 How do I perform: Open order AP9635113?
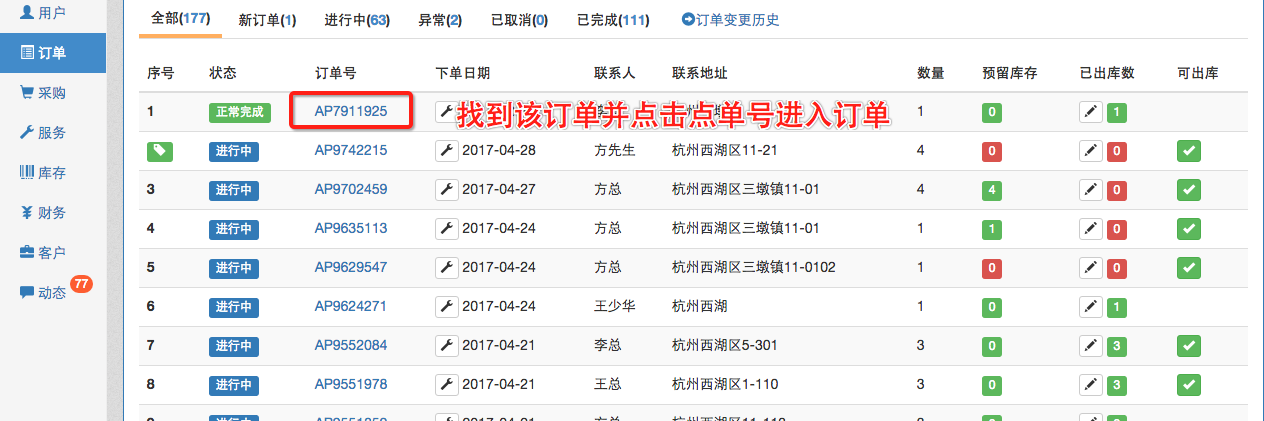(351, 228)
